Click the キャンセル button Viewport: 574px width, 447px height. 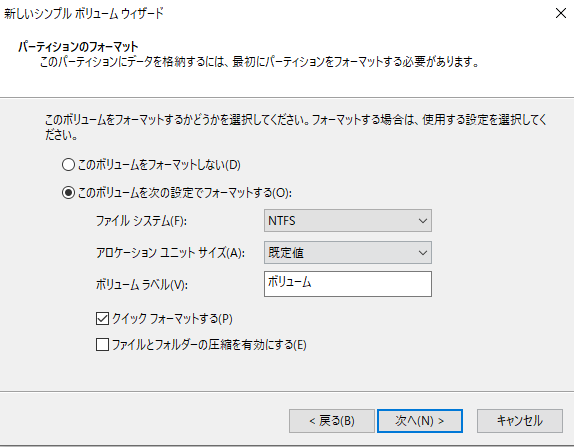pos(520,421)
